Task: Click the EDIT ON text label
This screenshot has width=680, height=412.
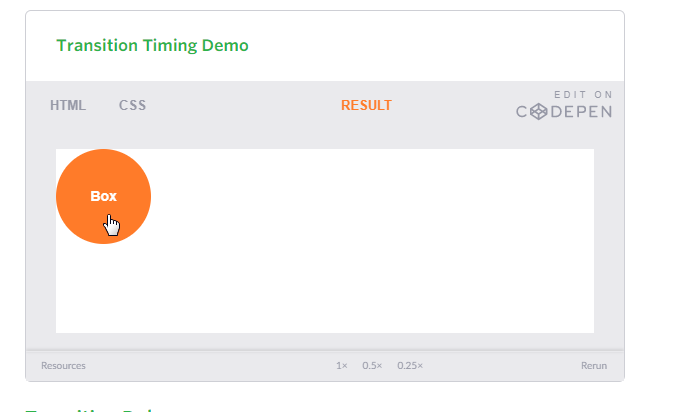Action: [583, 95]
